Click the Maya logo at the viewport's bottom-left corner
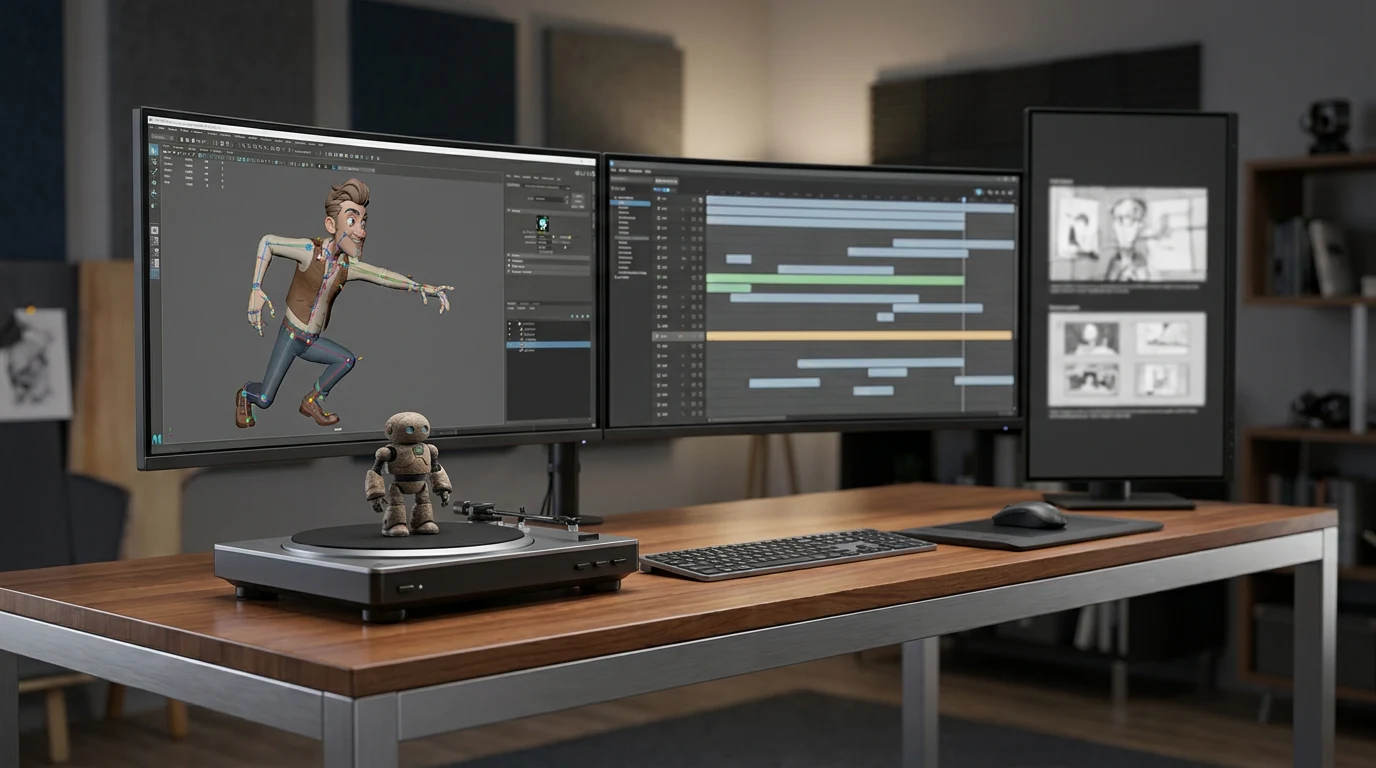 tap(157, 438)
